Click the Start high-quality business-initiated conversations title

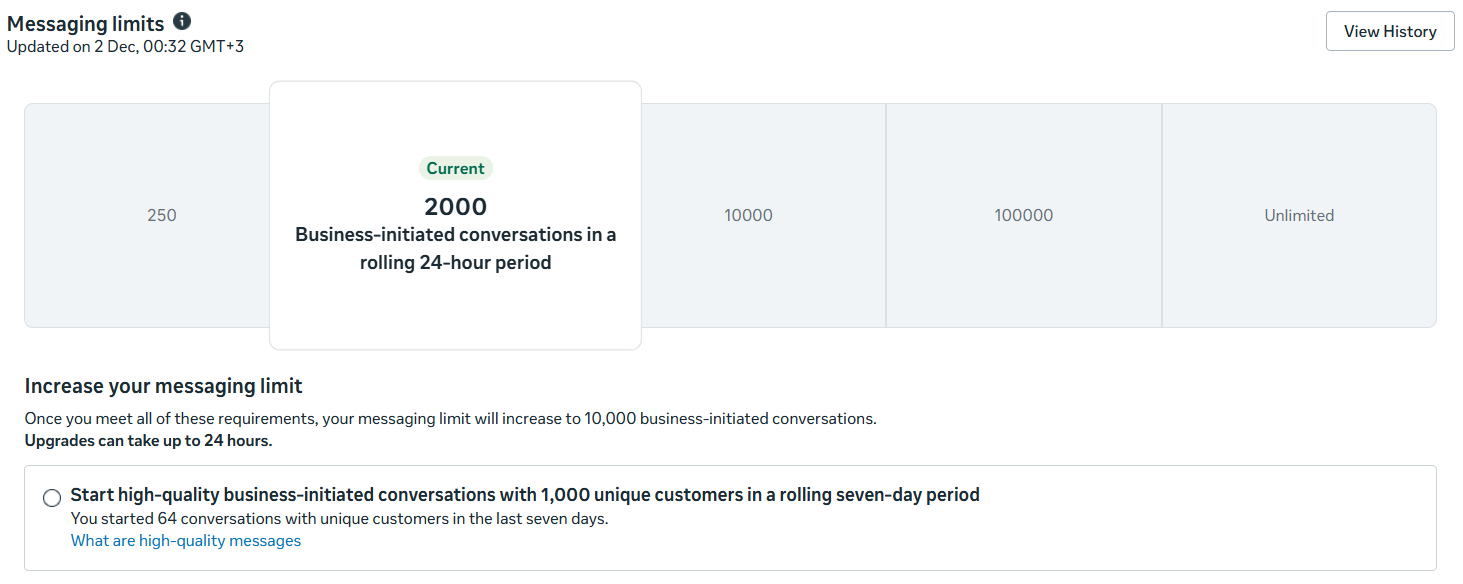coord(524,495)
